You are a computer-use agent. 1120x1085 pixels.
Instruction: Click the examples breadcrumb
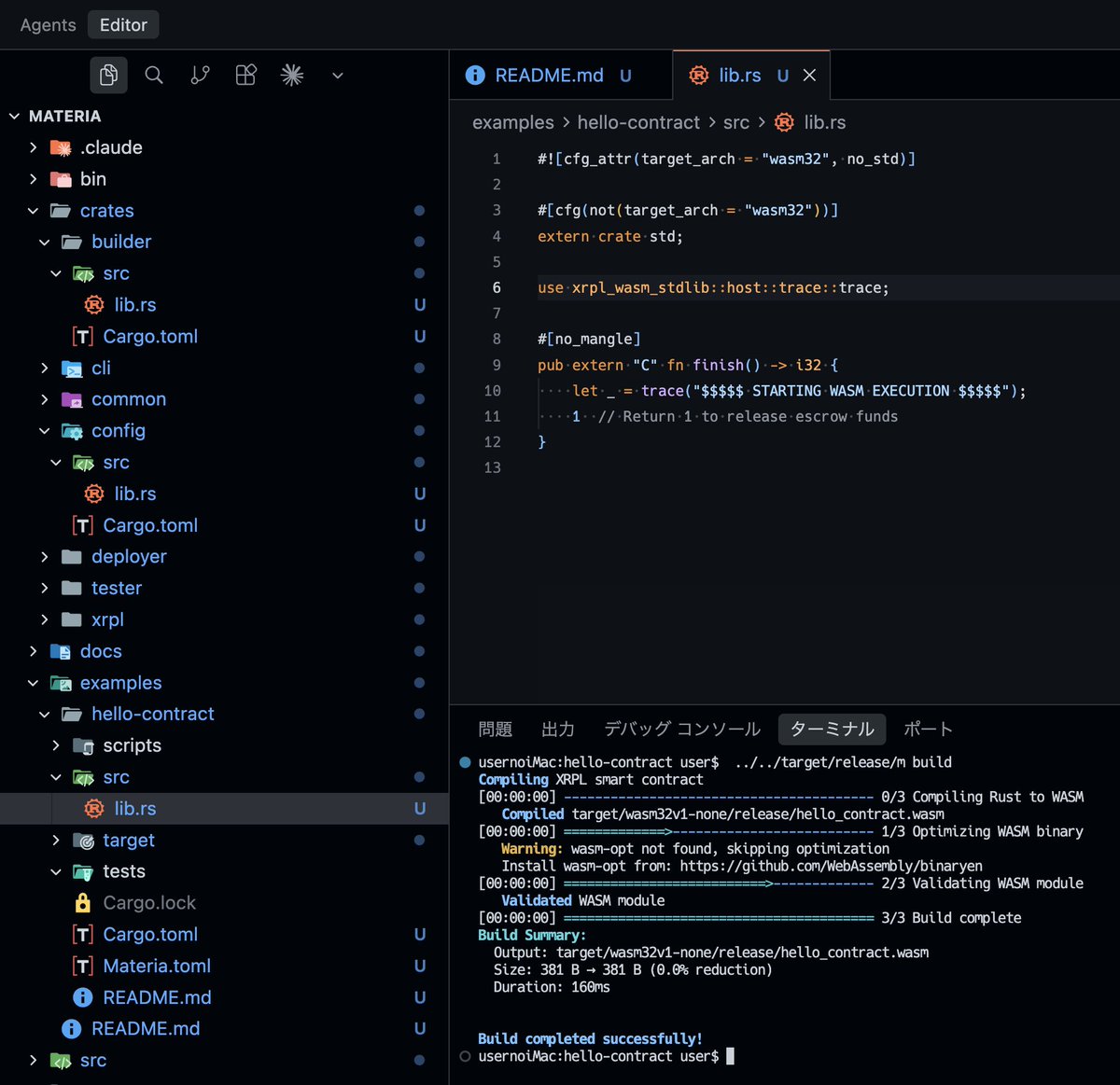click(512, 122)
